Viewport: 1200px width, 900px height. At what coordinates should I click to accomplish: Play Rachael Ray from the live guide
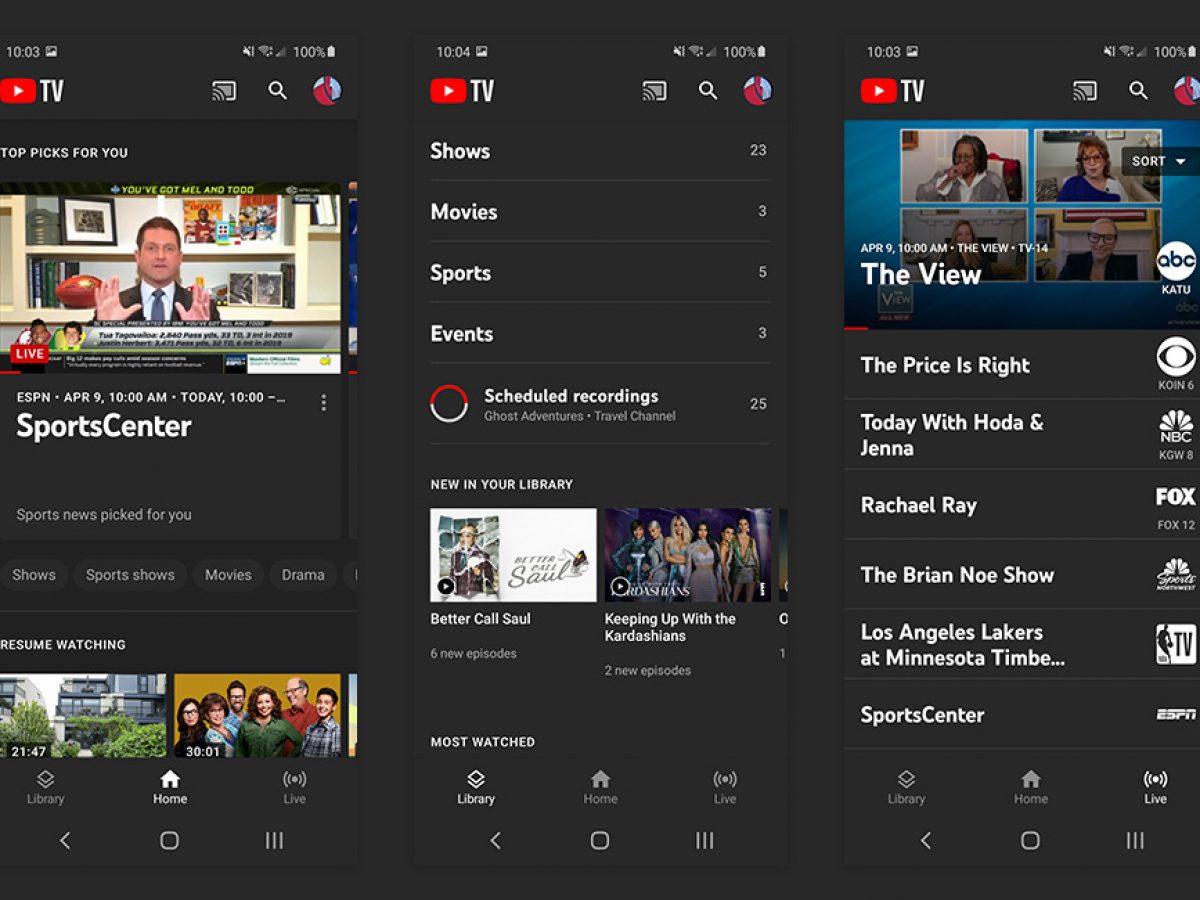click(x=918, y=505)
